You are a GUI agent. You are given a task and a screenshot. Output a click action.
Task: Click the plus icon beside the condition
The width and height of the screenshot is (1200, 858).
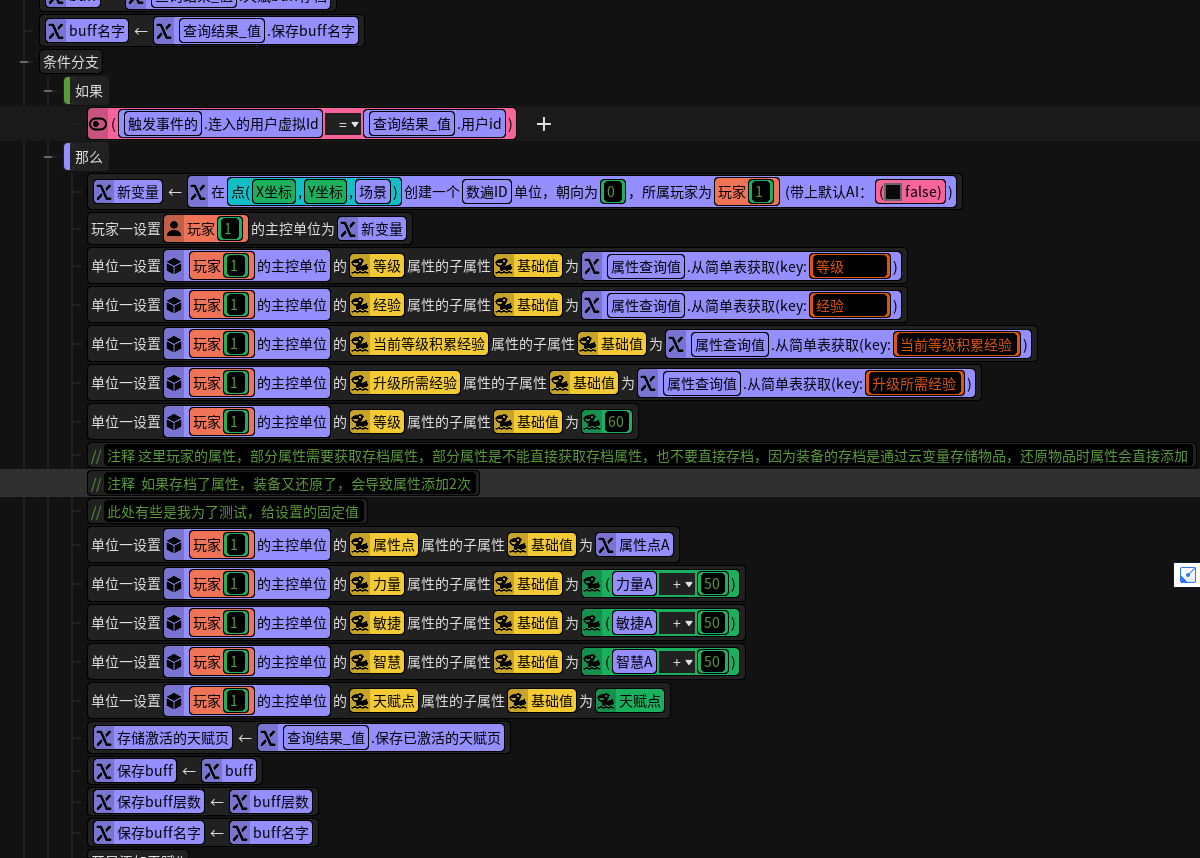coord(544,124)
